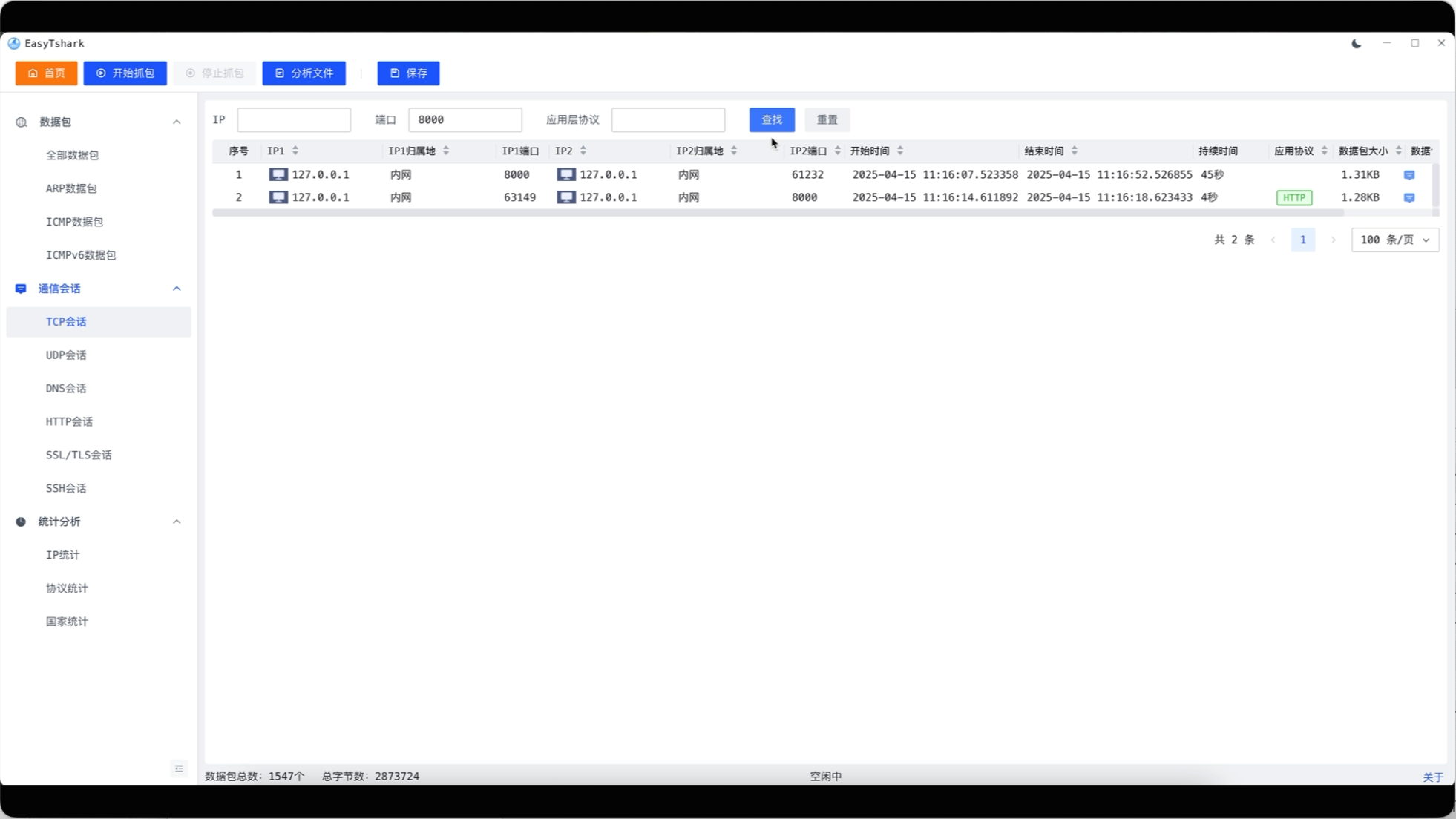Collapse the 通信会话 sidebar section
The image size is (1456, 819).
tap(177, 289)
